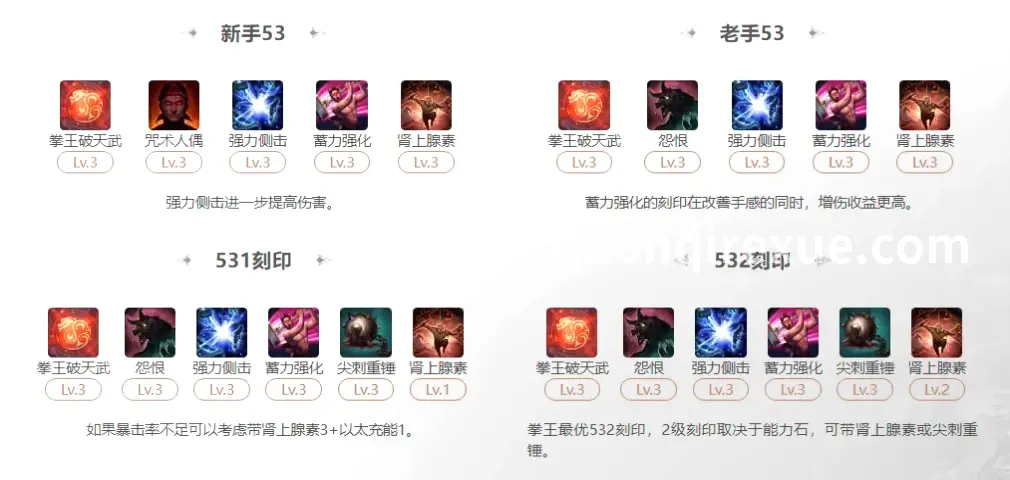The width and height of the screenshot is (1010, 480).
Task: Select 肾上腺素 icon in 532刻印 set
Action: click(x=937, y=333)
